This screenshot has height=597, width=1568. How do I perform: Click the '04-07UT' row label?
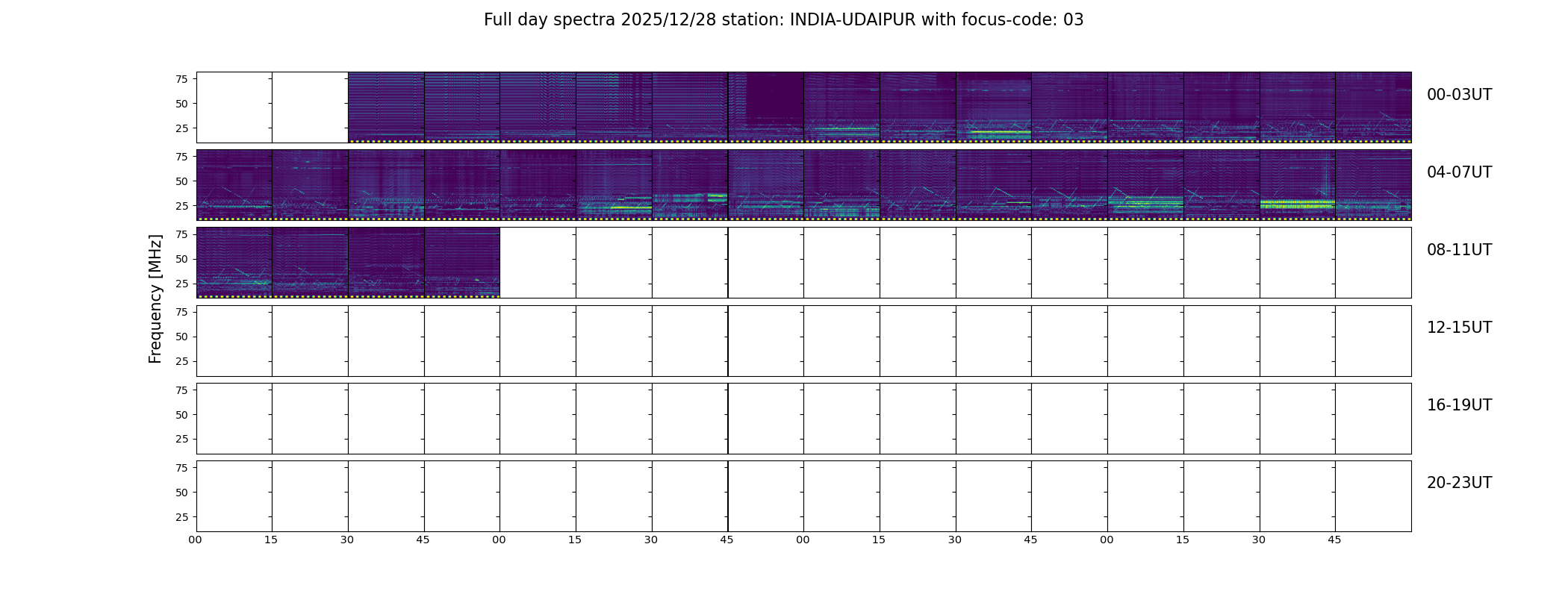point(1459,172)
